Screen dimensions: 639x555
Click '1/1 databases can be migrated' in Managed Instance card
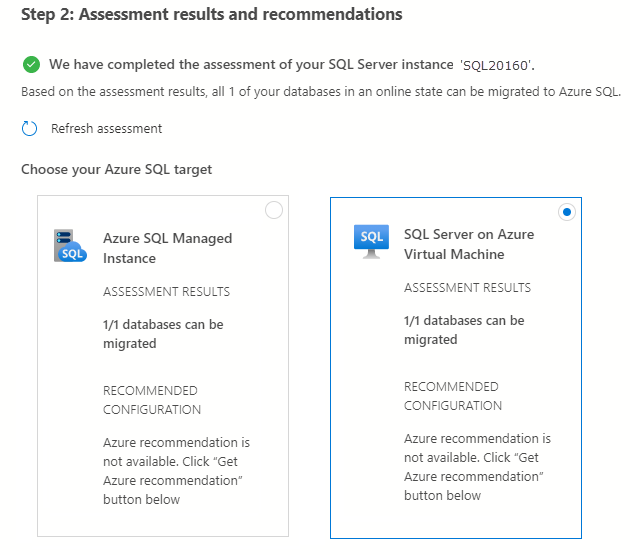point(163,334)
